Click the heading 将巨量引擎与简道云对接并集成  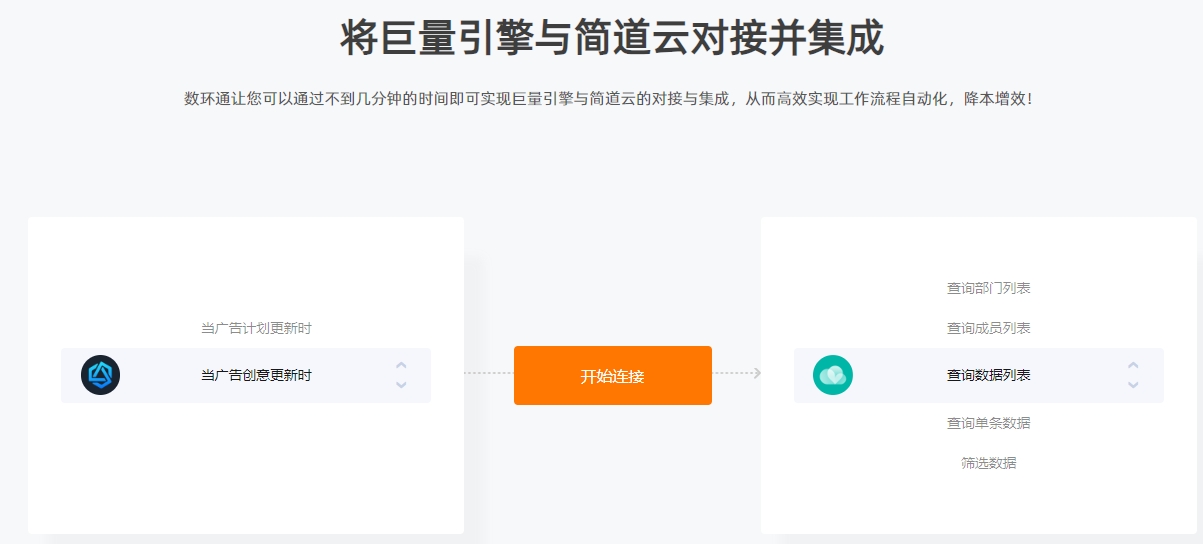pos(612,38)
